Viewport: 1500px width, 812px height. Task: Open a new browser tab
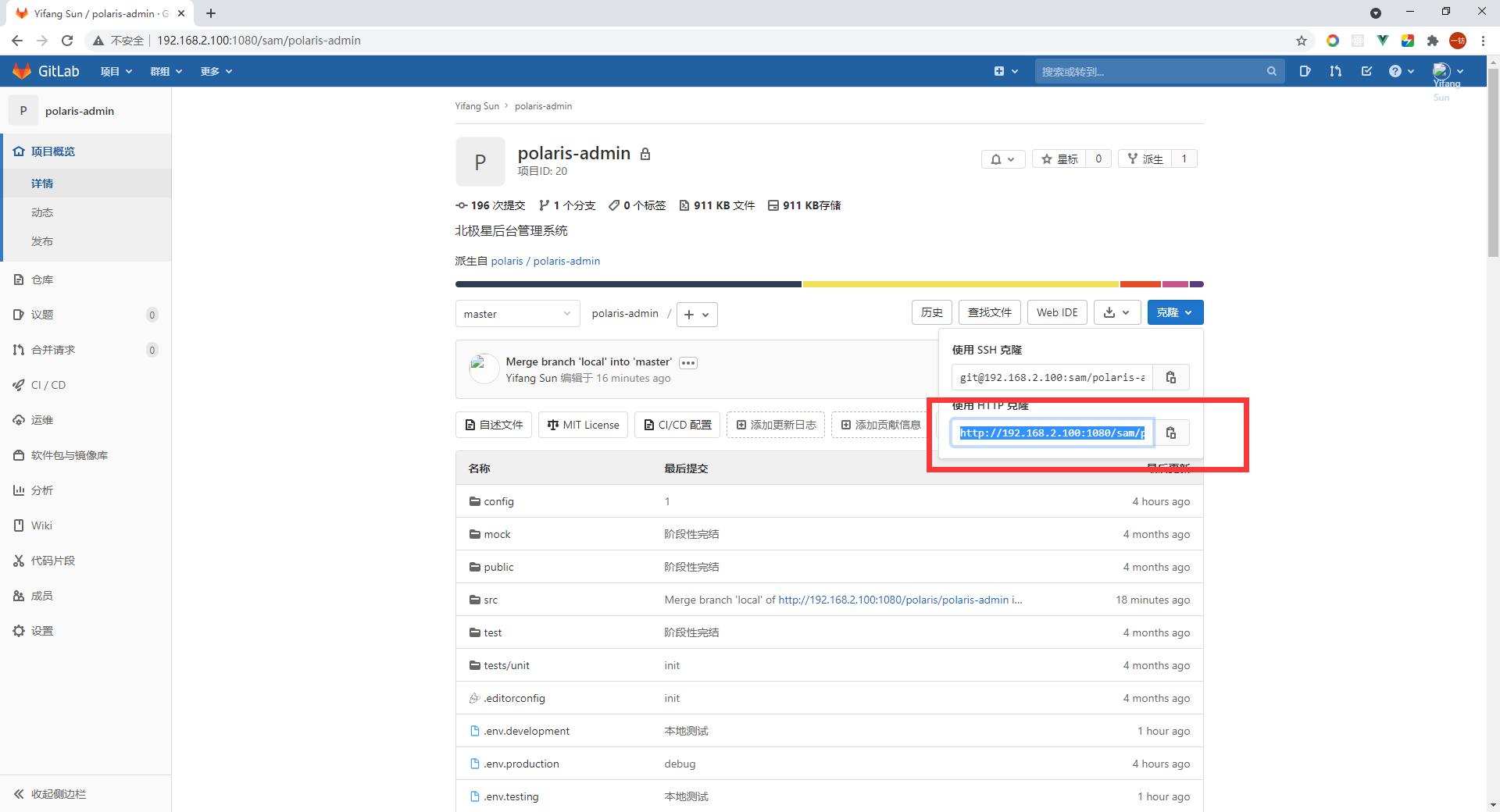[211, 13]
